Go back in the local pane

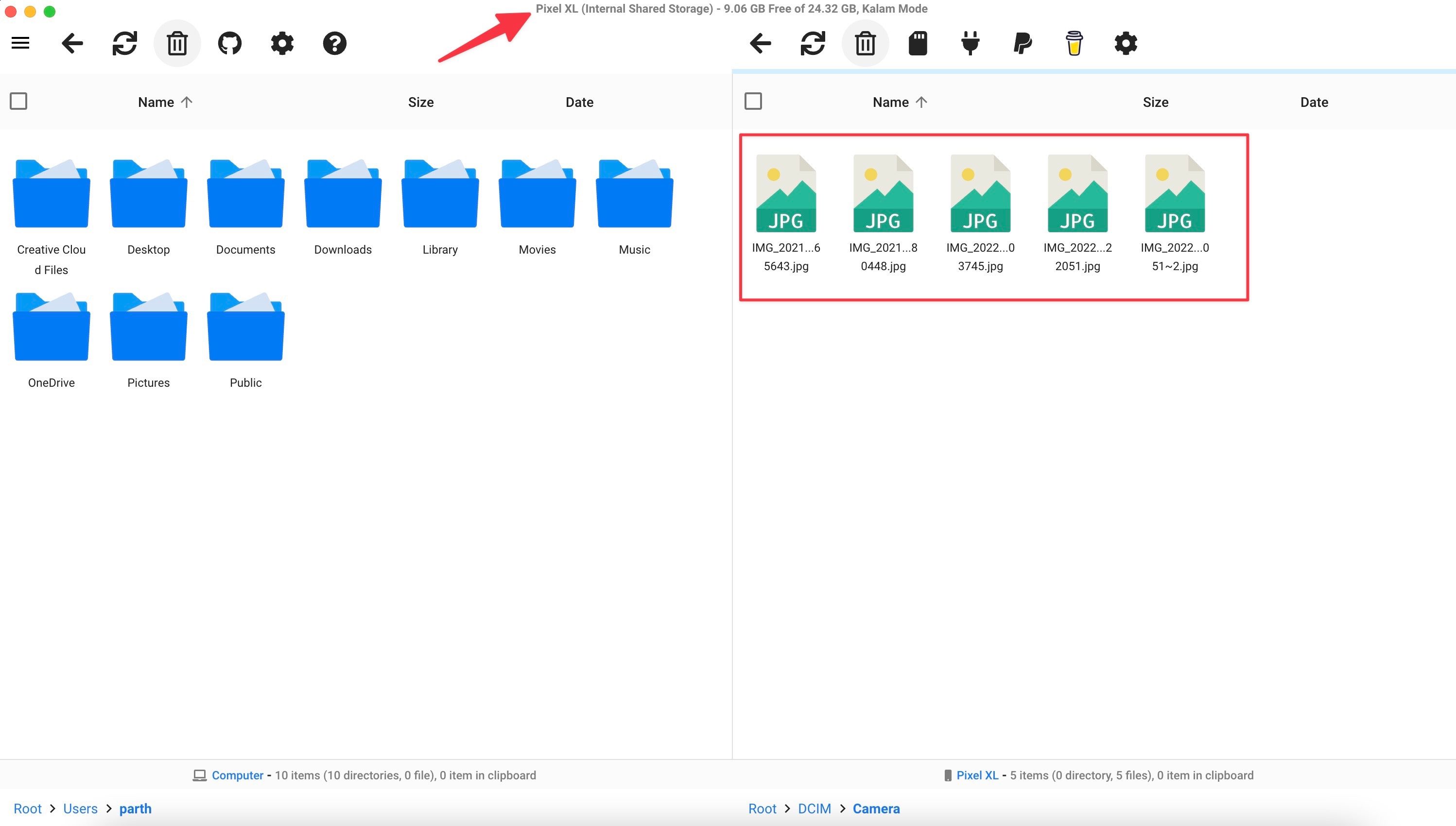(x=72, y=43)
